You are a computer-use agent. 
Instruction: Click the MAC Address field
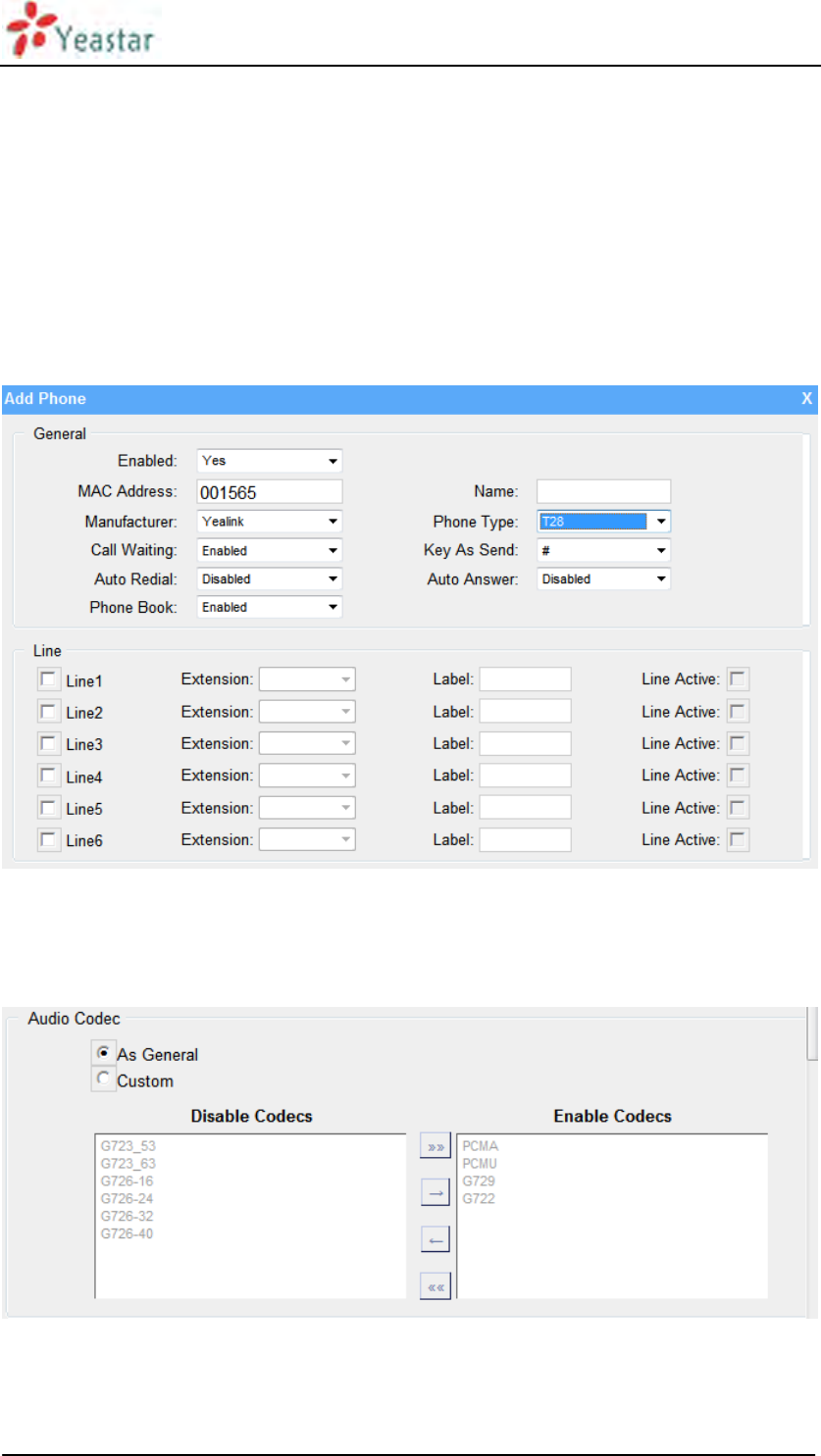pos(270,492)
